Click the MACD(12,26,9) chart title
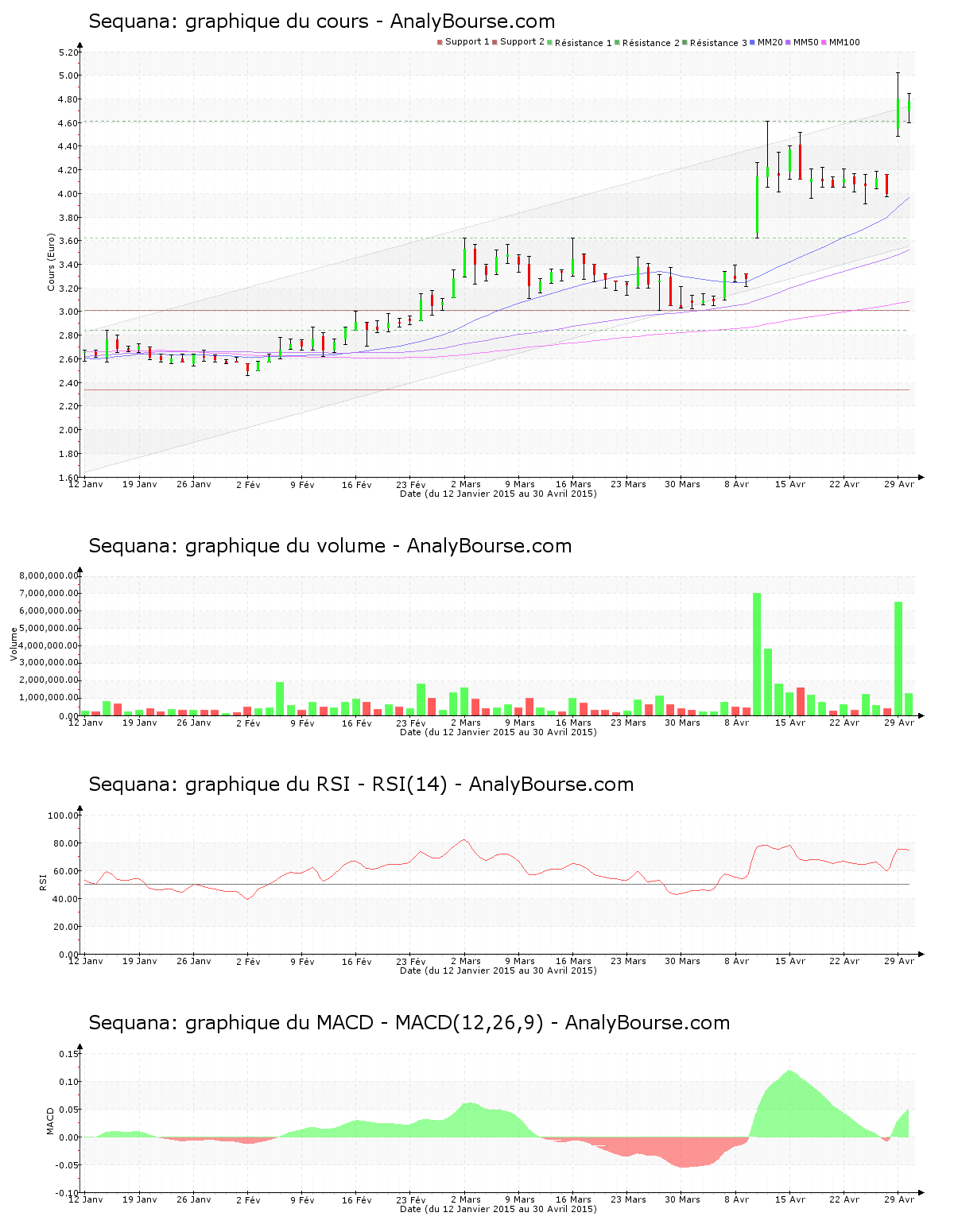The width and height of the screenshot is (954, 1232). tap(409, 1023)
